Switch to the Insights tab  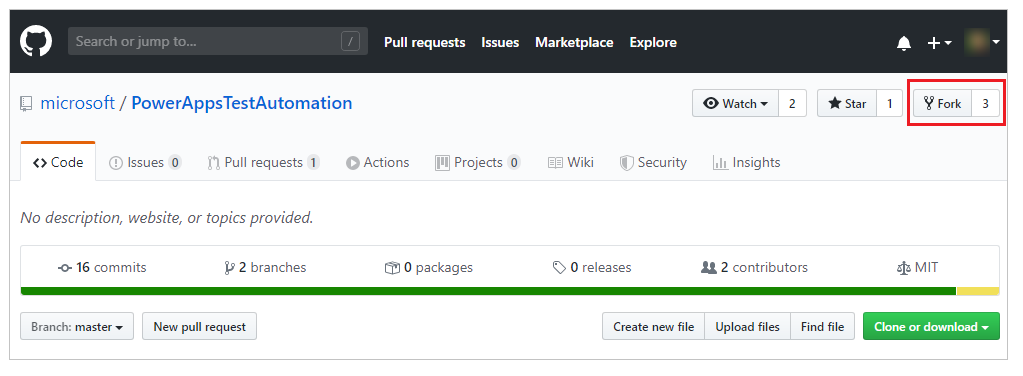pos(746,163)
